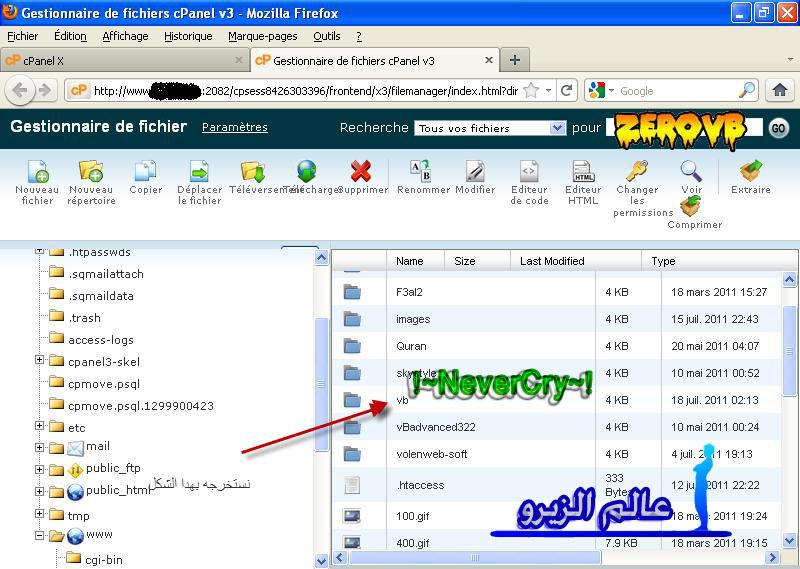Sort files by Size column header

click(464, 261)
